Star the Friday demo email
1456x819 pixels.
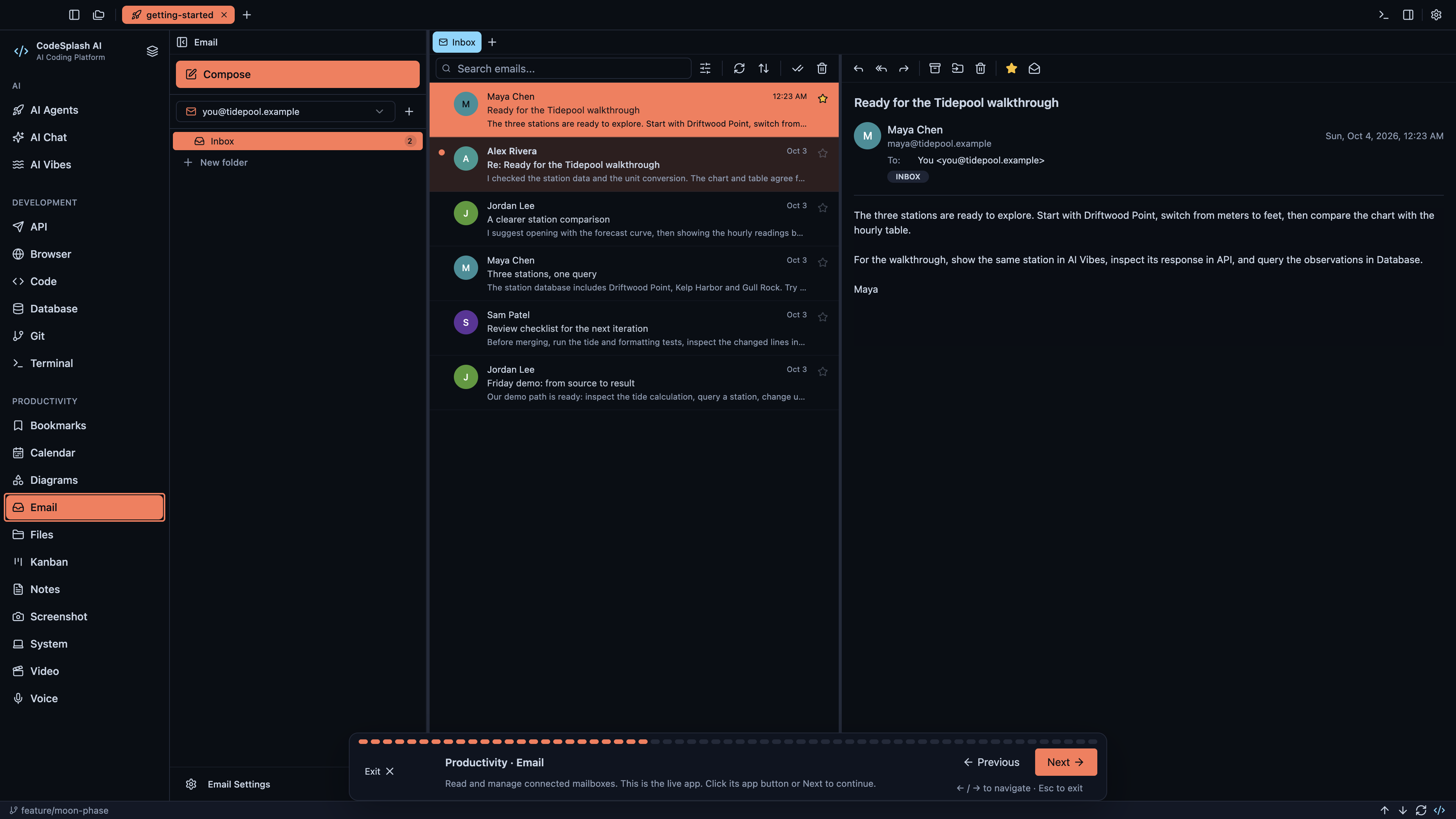pyautogui.click(x=822, y=371)
